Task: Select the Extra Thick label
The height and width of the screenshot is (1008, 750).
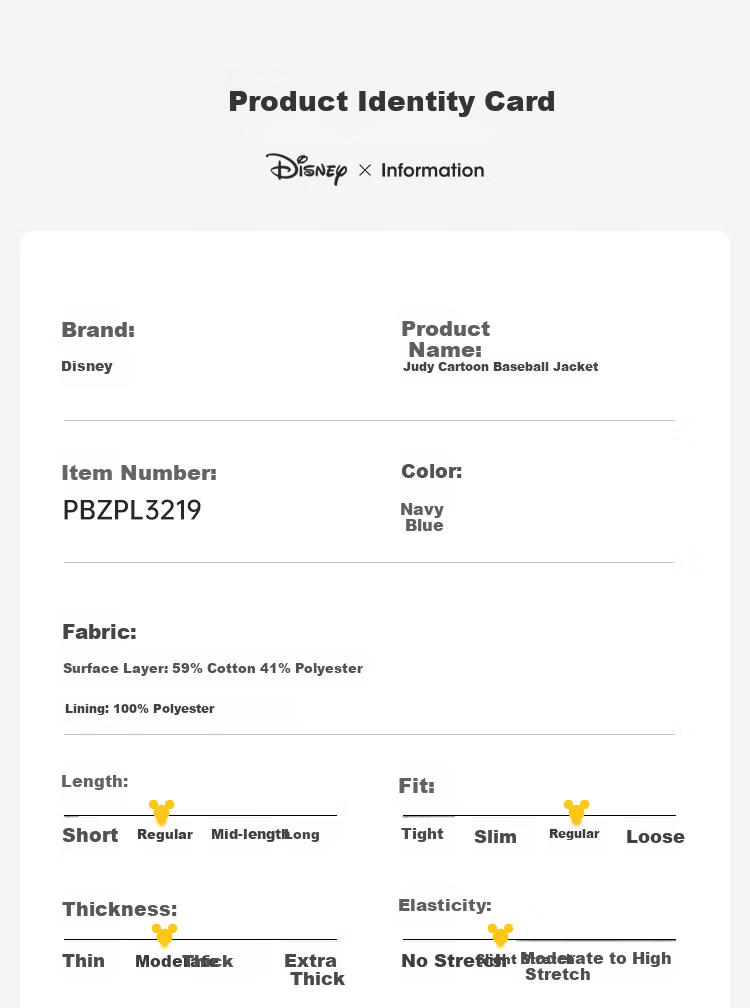Action: (315, 969)
